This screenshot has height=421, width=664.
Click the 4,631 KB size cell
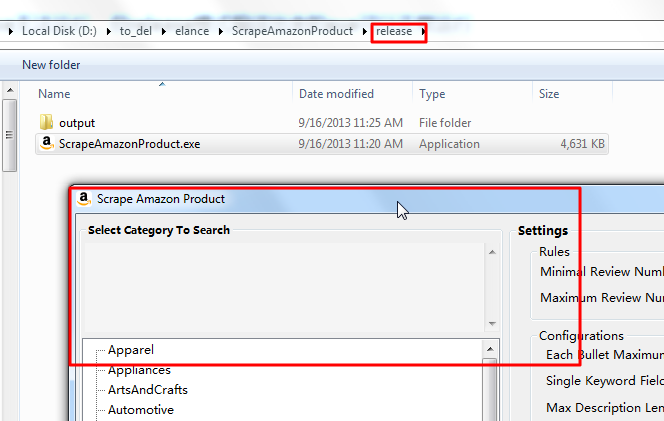(x=583, y=144)
